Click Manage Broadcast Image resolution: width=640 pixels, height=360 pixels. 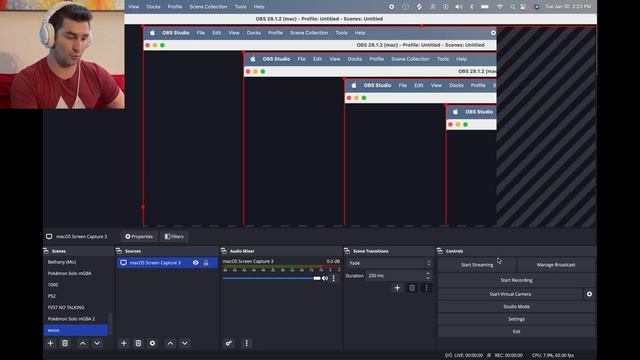click(x=556, y=265)
